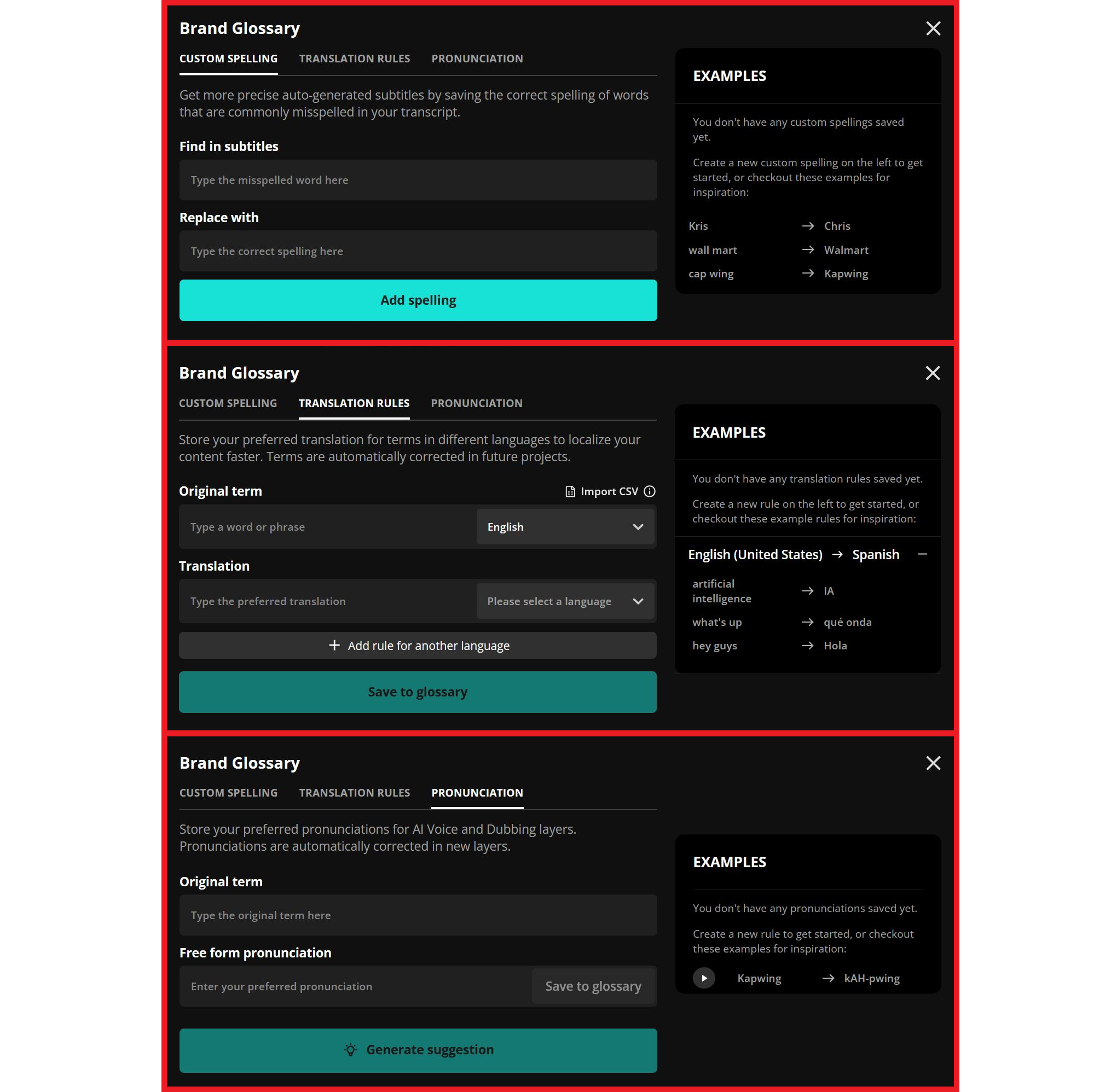
Task: Click the Generate suggestion button
Action: click(418, 1049)
